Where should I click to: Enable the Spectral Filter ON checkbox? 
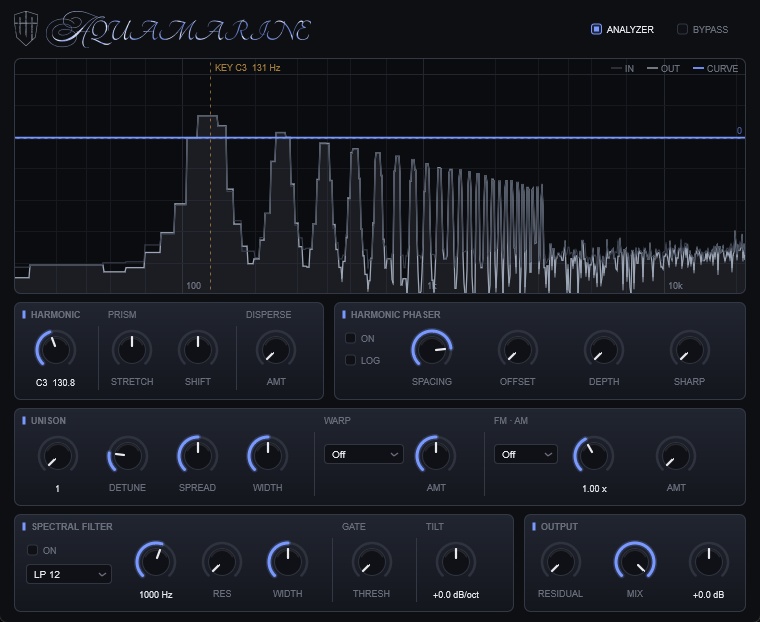tap(32, 550)
